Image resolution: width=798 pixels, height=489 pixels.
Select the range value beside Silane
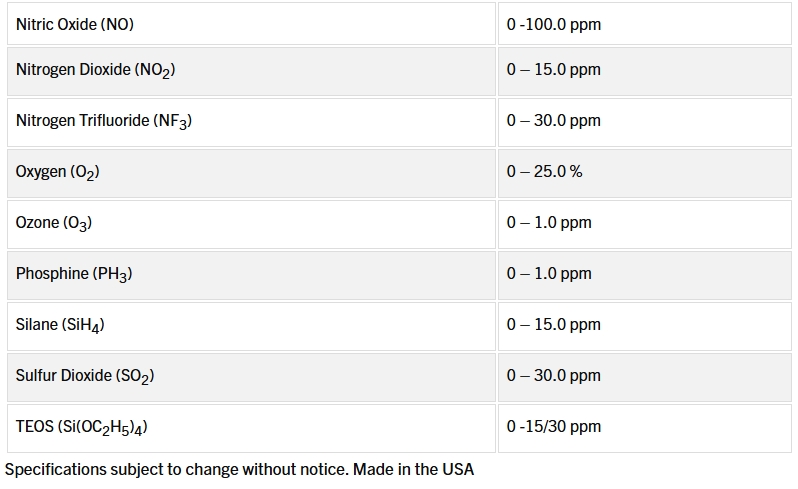[x=553, y=325]
